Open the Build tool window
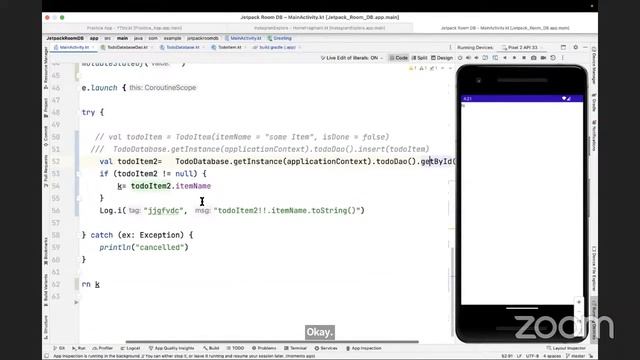The width and height of the screenshot is (640, 360). pyautogui.click(x=211, y=348)
